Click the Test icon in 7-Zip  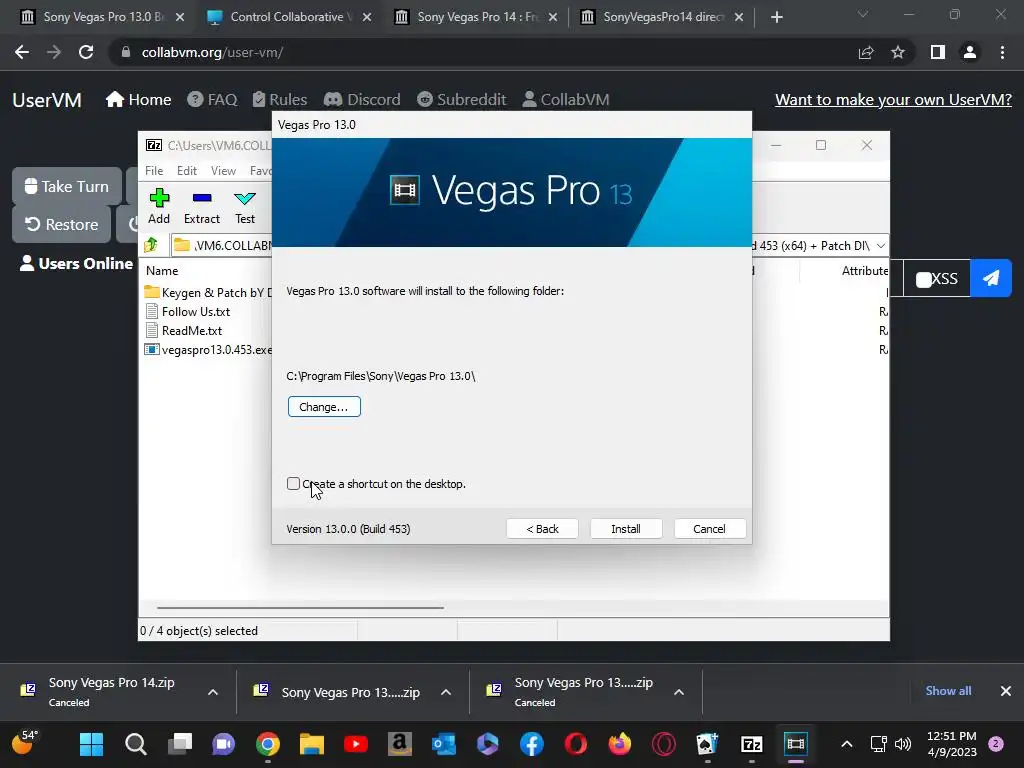(x=245, y=206)
